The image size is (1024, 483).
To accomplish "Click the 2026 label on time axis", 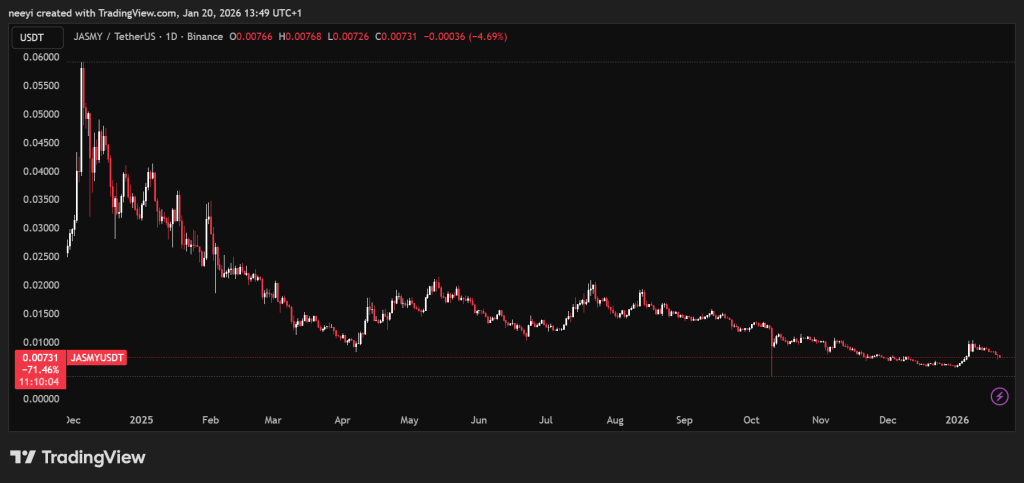I will tap(958, 421).
